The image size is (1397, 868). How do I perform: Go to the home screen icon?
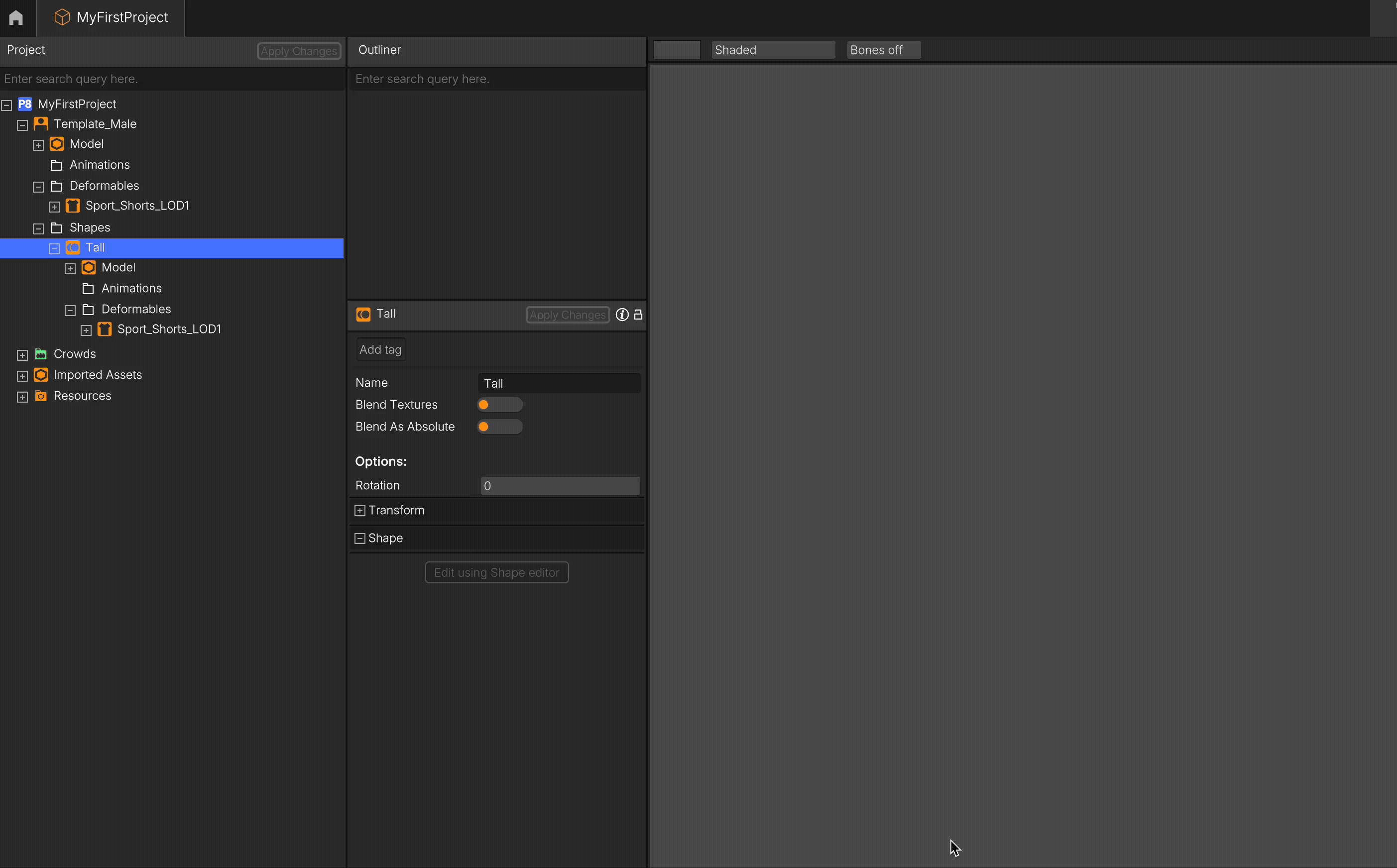[x=16, y=18]
